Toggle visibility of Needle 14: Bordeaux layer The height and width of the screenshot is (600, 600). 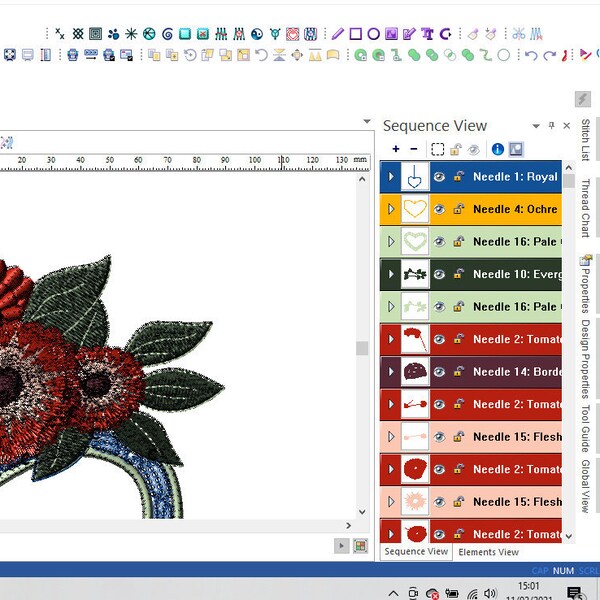[439, 372]
